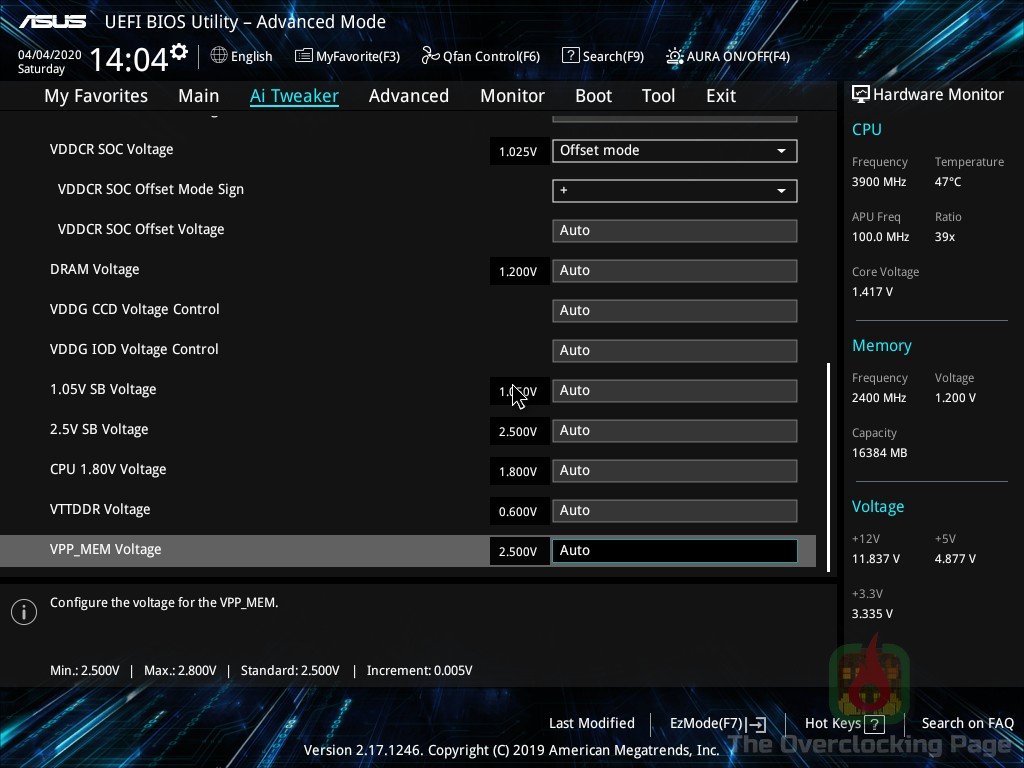Select the VPP_MEM Voltage Auto field
1024x768 pixels.
(x=674, y=550)
